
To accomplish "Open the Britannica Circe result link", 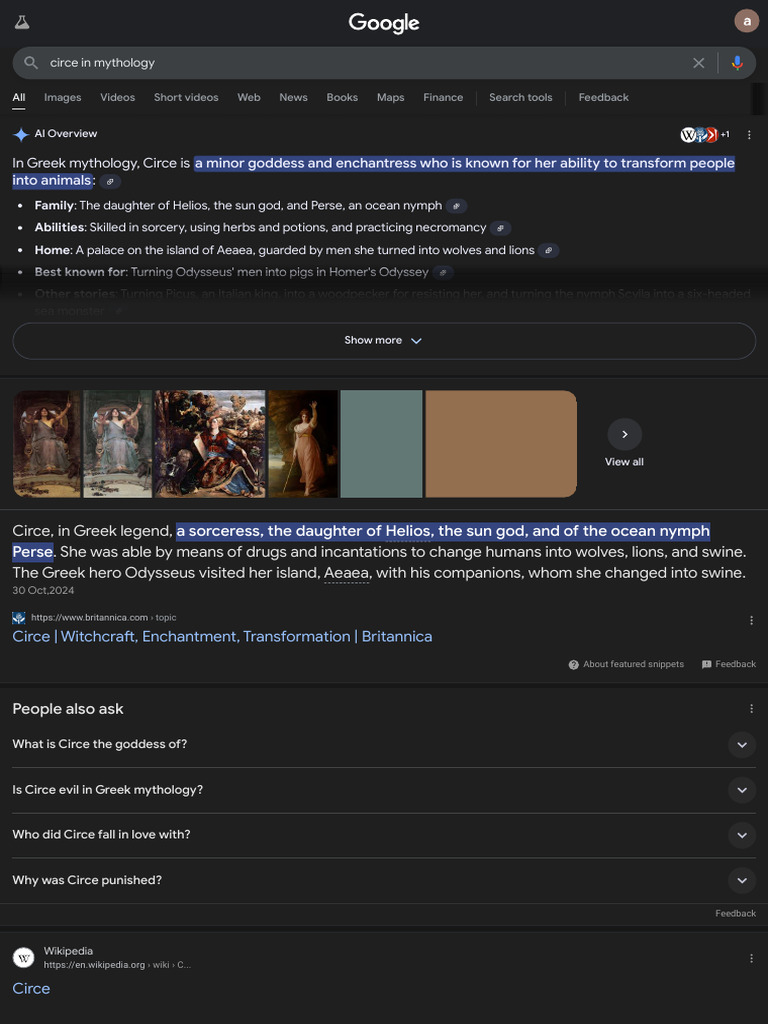I will [222, 637].
